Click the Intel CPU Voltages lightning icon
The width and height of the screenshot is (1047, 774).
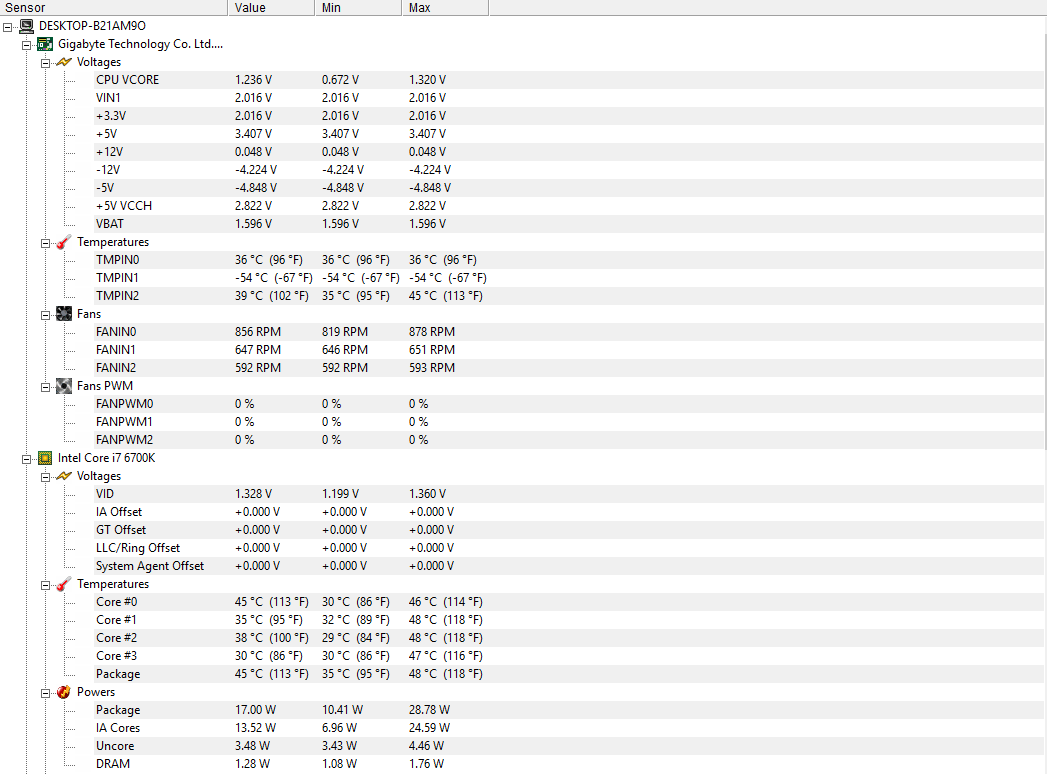point(63,476)
